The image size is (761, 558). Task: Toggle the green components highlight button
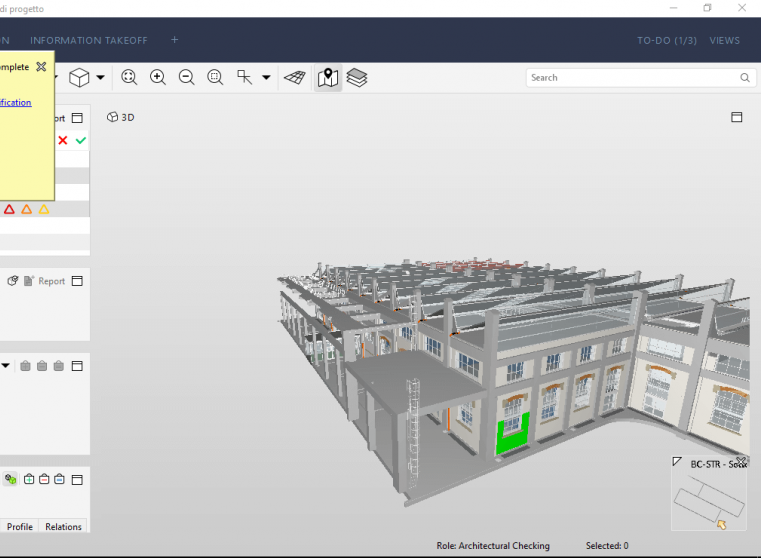(10, 479)
